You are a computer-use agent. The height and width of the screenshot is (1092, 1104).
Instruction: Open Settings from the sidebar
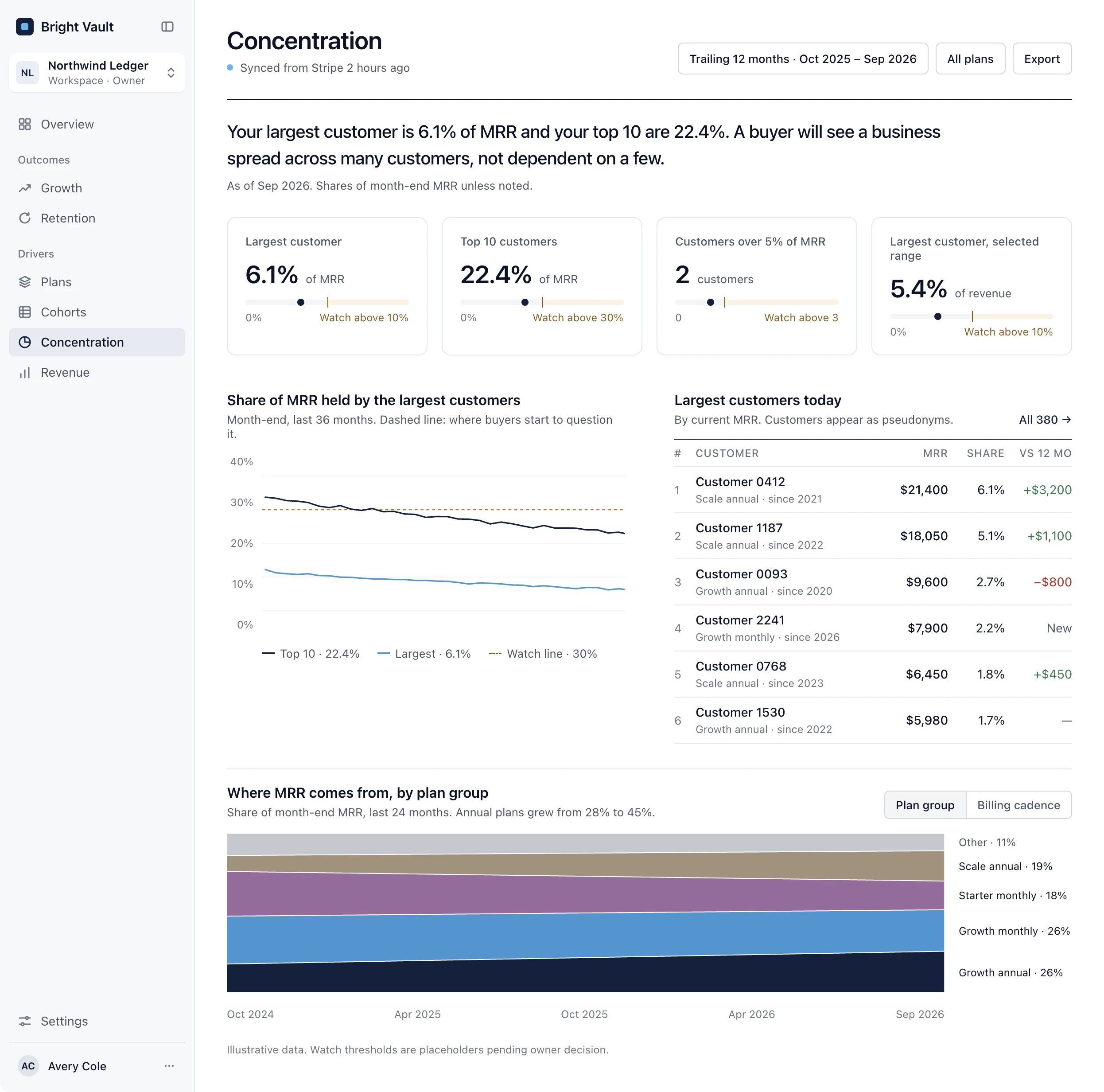click(x=97, y=1021)
